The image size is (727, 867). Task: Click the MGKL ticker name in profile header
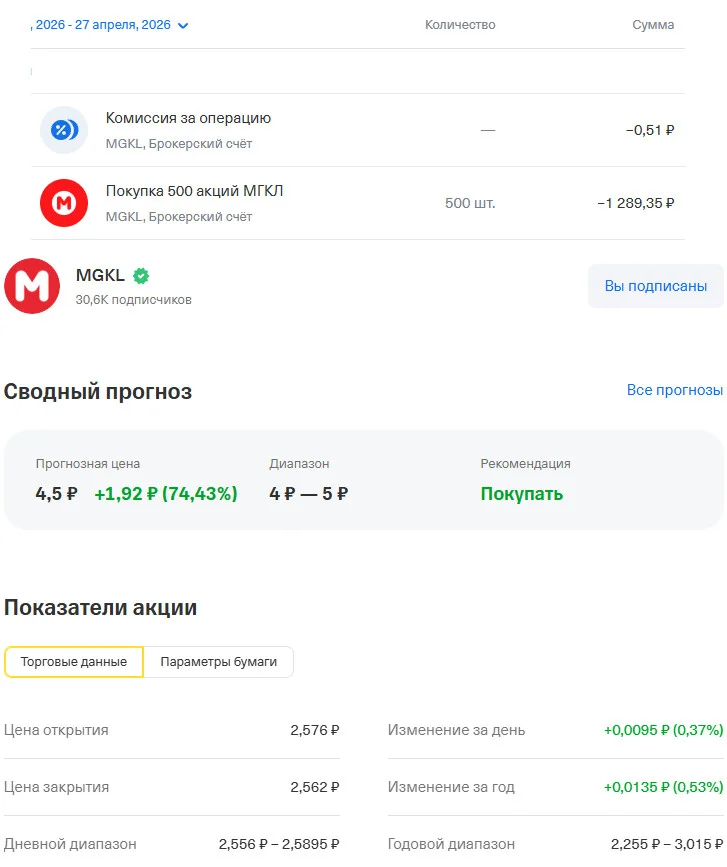pyautogui.click(x=100, y=275)
